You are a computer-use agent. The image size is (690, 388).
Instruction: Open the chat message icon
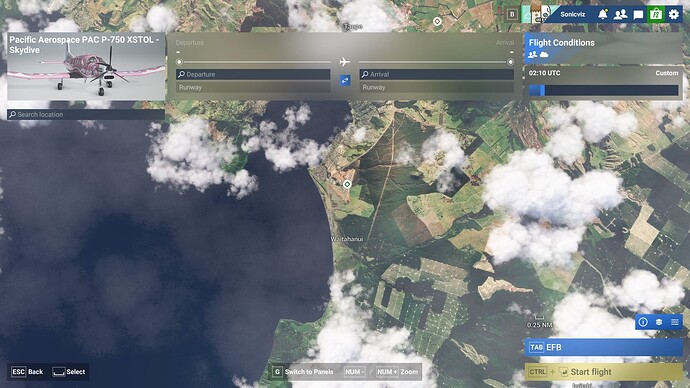(638, 15)
